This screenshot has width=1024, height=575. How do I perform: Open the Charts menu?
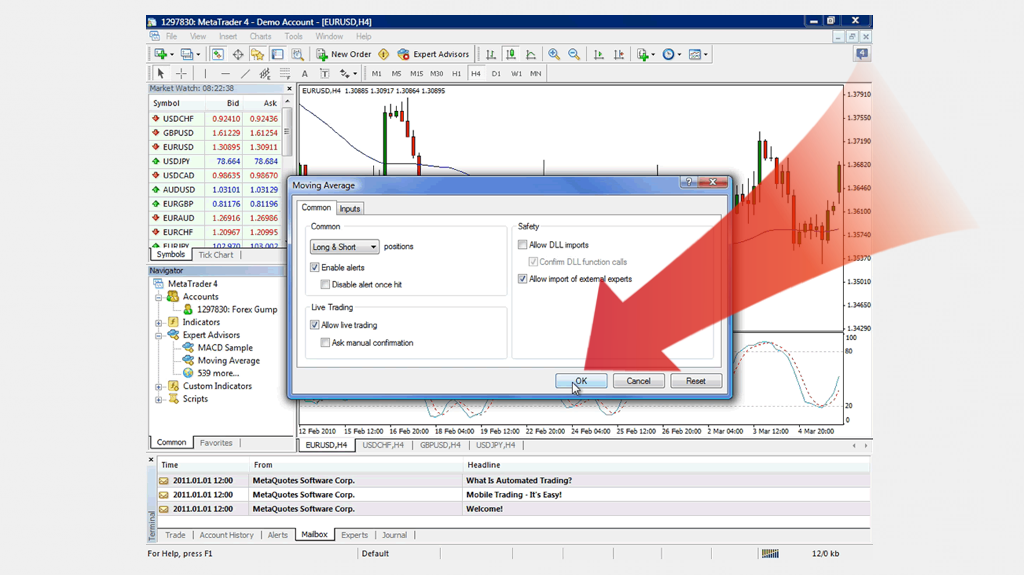[260, 36]
